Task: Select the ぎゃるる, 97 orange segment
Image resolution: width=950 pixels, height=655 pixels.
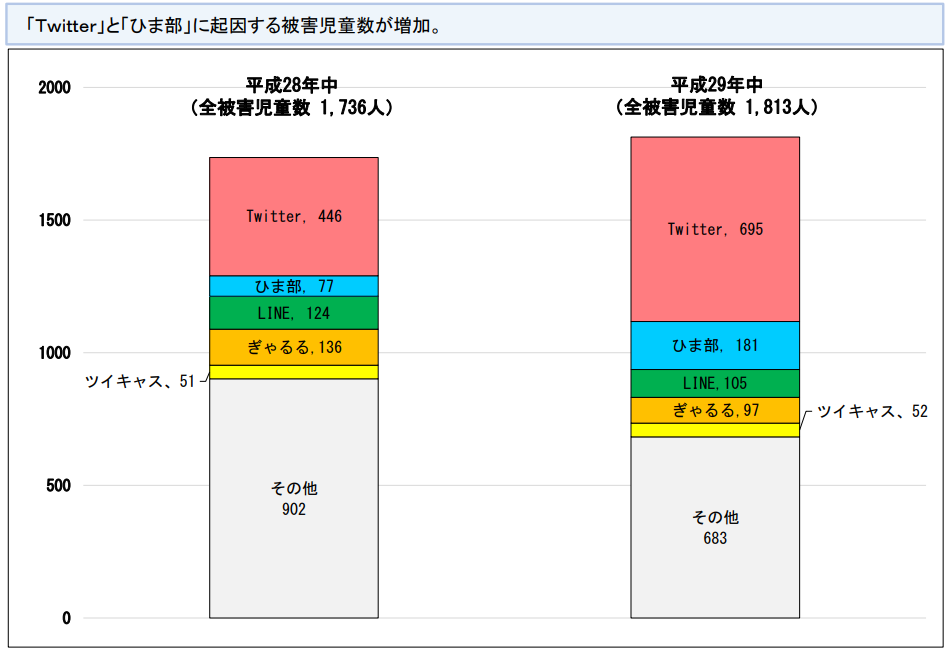Action: pos(715,410)
